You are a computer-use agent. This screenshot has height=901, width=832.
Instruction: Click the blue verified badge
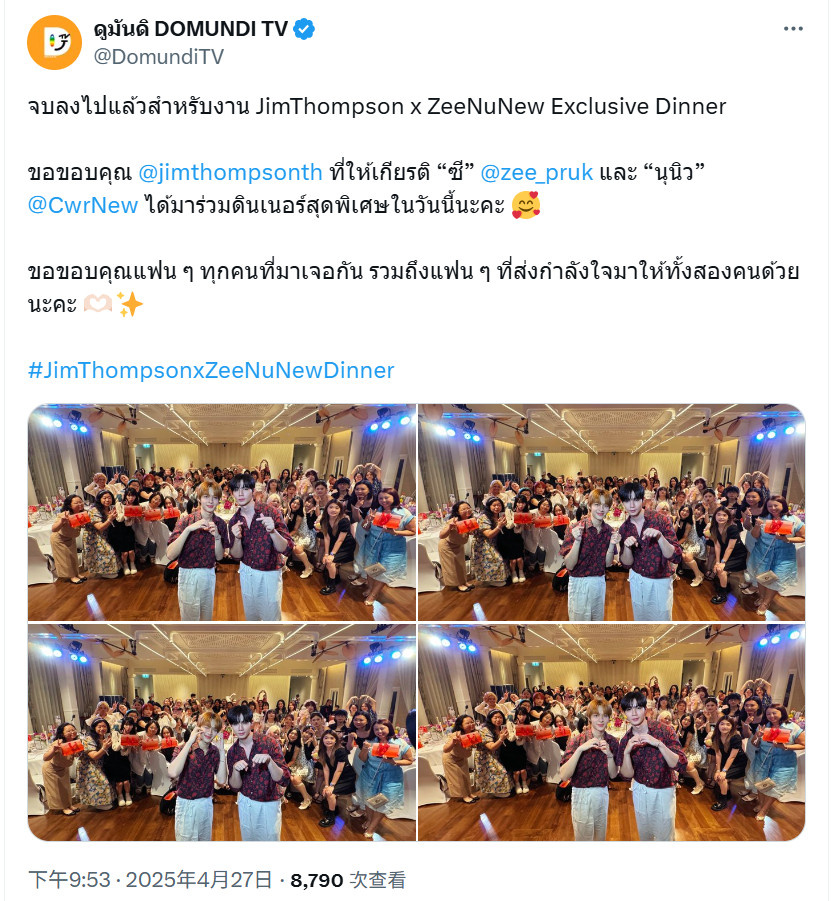pos(304,29)
